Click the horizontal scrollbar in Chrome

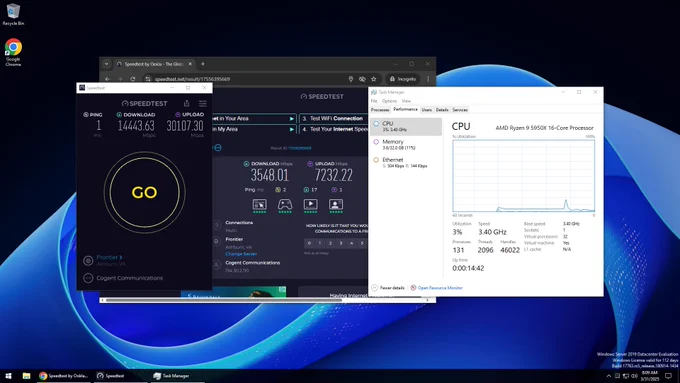pyautogui.click(x=223, y=300)
